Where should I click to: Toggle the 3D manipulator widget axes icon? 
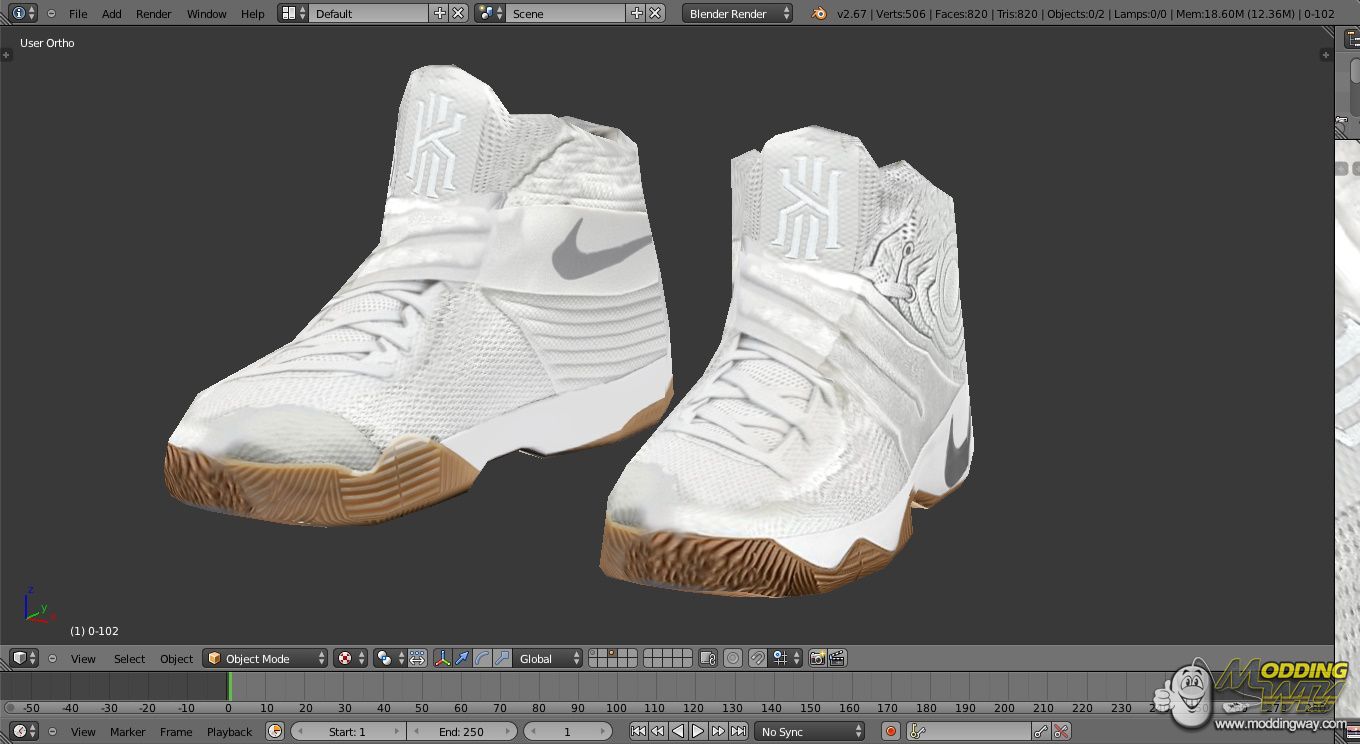click(x=442, y=658)
